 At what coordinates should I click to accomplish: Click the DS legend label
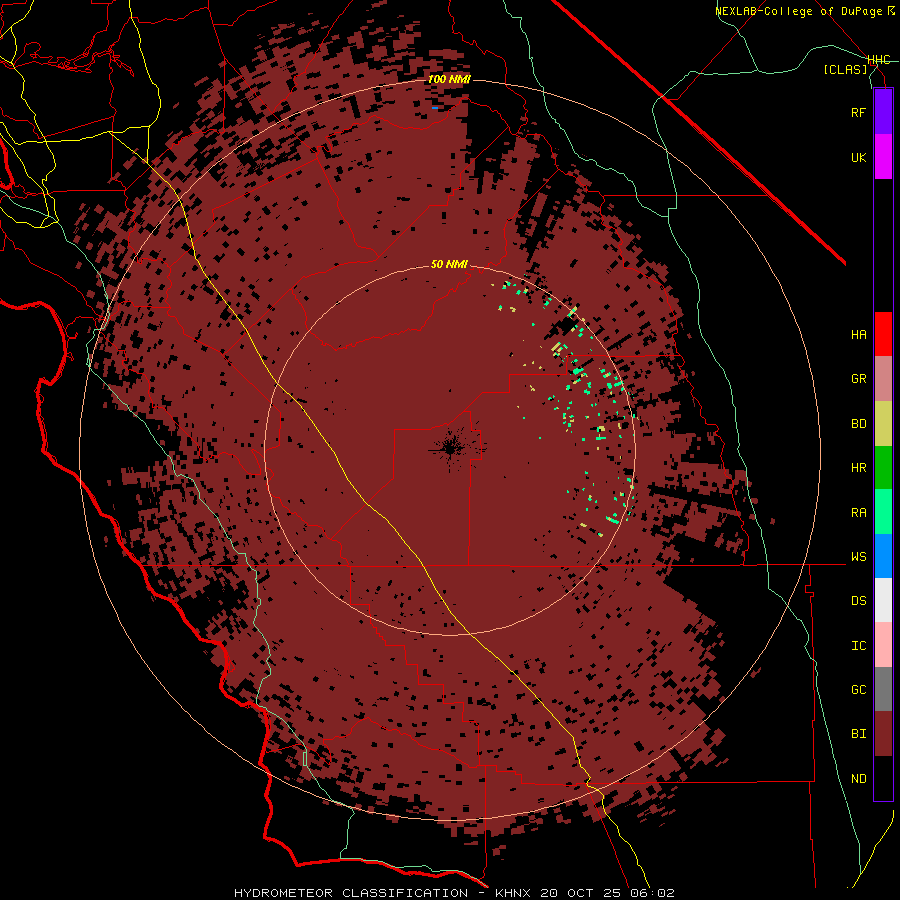858,601
